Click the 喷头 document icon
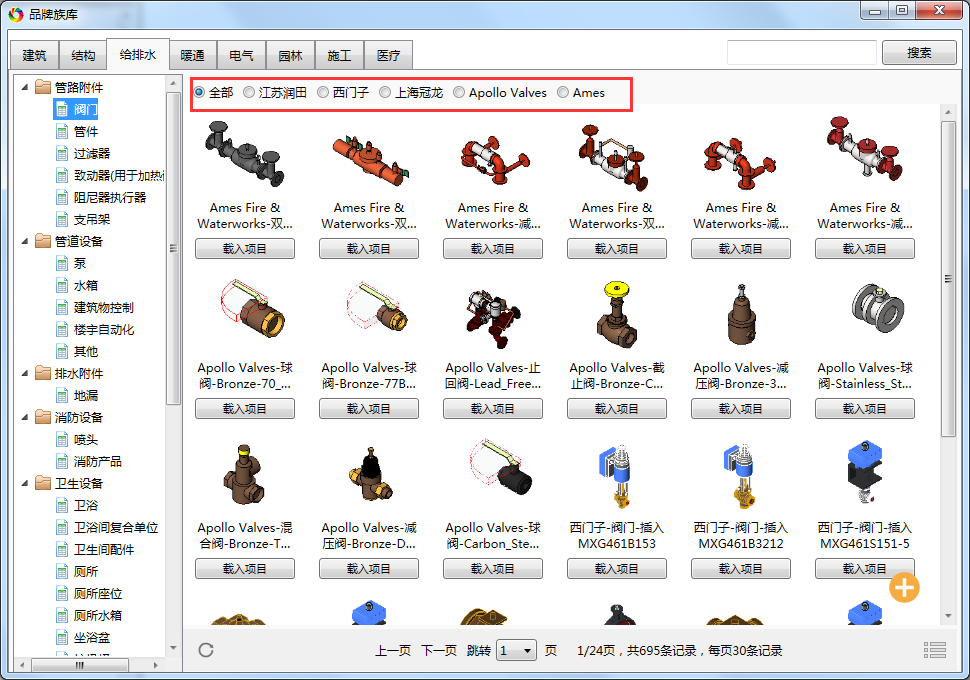Screen dimensions: 970x680 pyautogui.click(x=62, y=439)
